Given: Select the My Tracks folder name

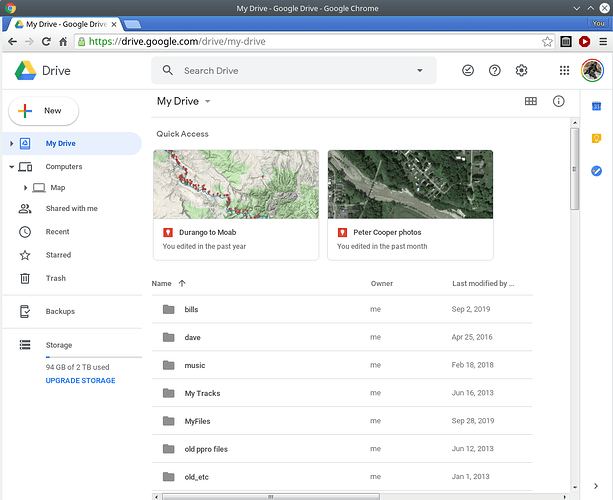Looking at the screenshot, I should coord(202,393).
